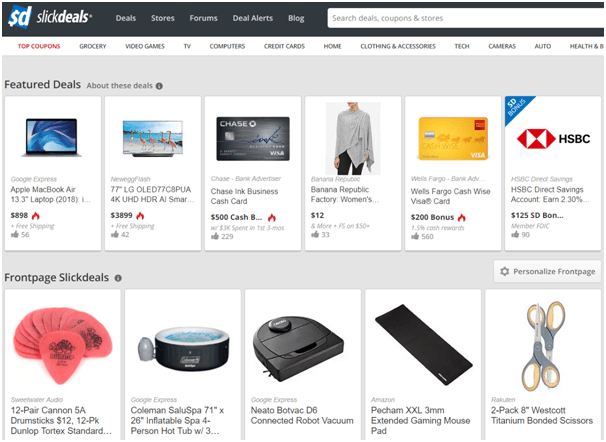Image resolution: width=606 pixels, height=442 pixels.
Task: Click the yellow Wells Fargo card image
Action: 453,139
